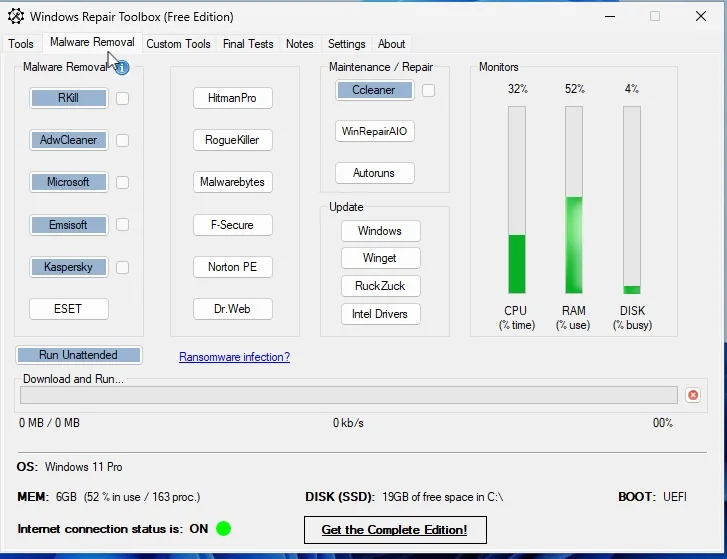Launch RogueKiller
The height and width of the screenshot is (559, 727).
(233, 140)
